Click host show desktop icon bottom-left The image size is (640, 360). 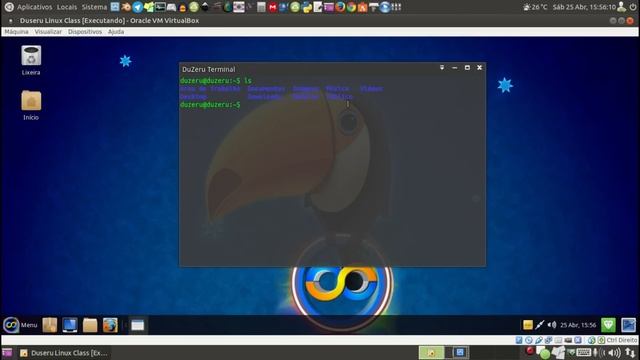(x=7, y=353)
